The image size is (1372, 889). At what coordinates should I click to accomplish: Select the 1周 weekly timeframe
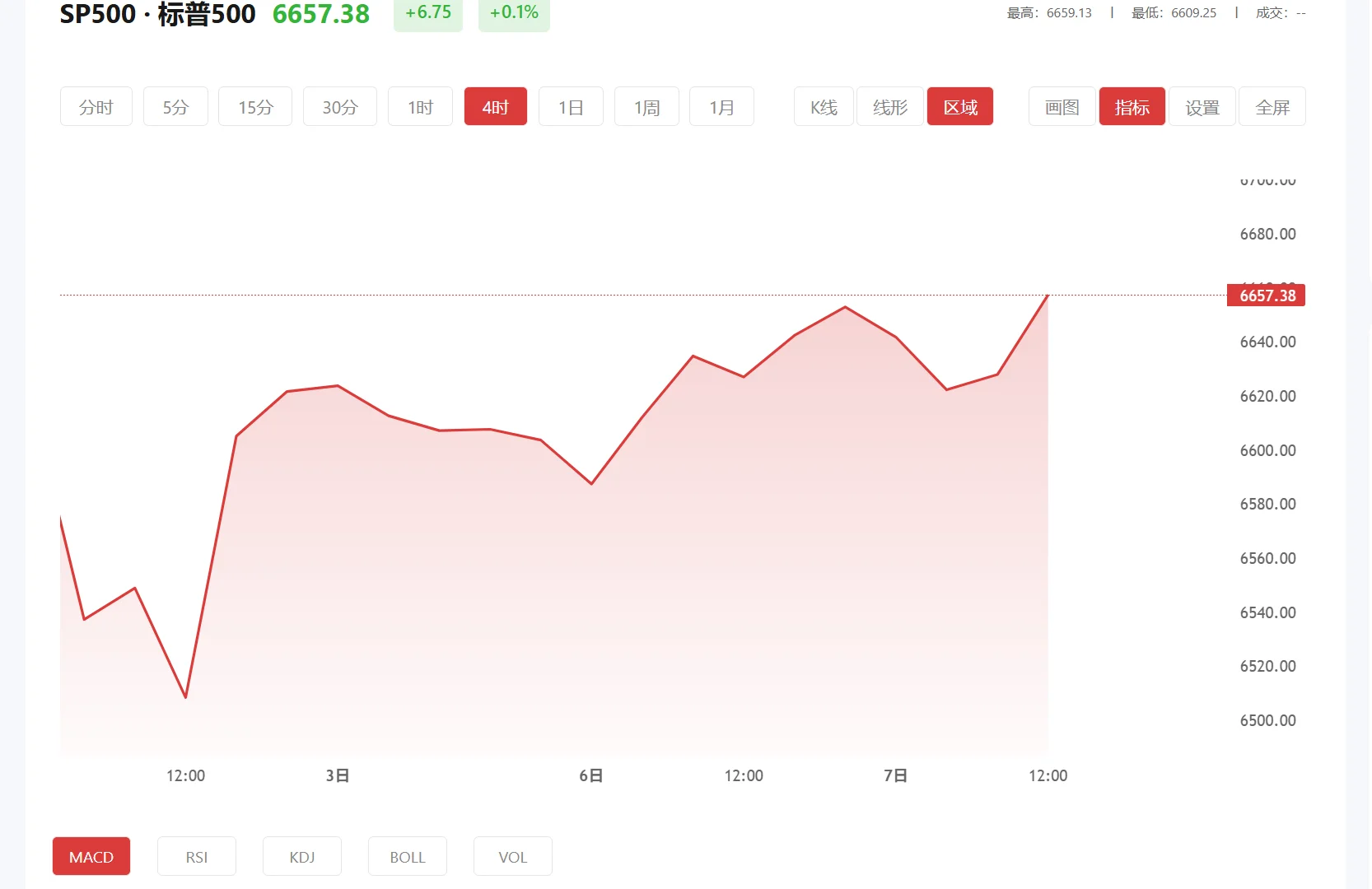[x=646, y=106]
